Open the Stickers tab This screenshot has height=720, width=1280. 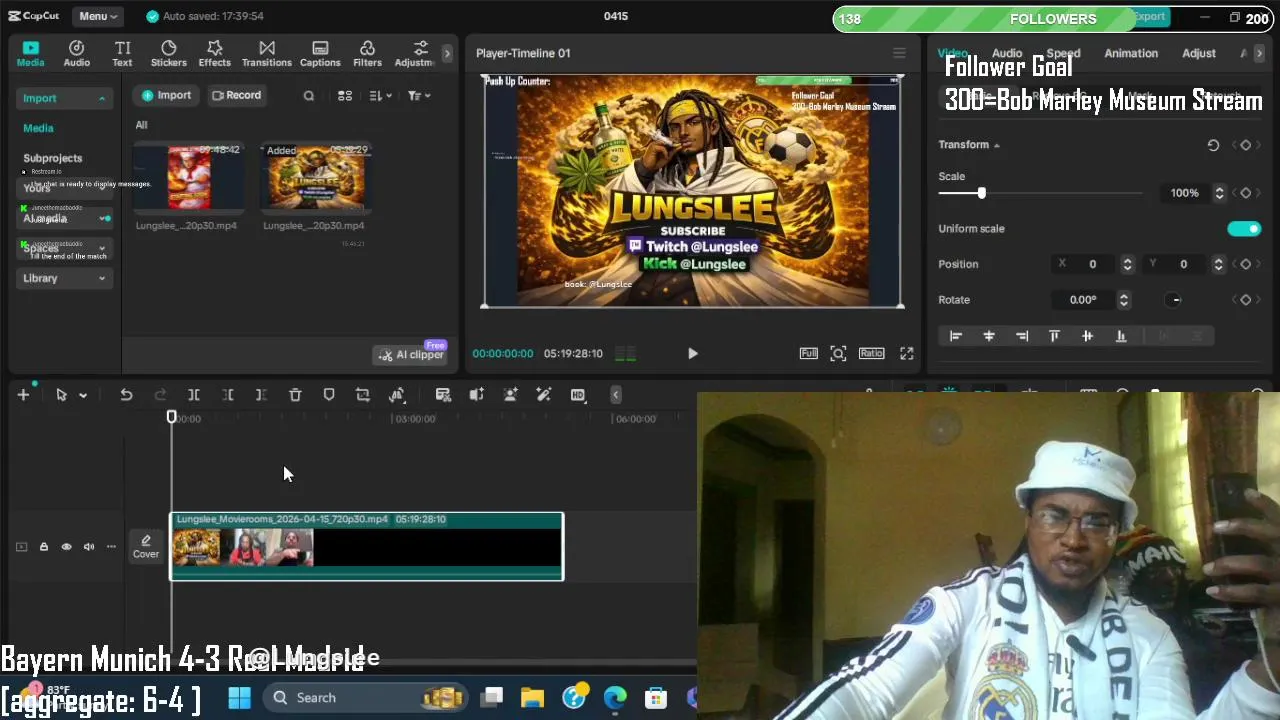168,54
